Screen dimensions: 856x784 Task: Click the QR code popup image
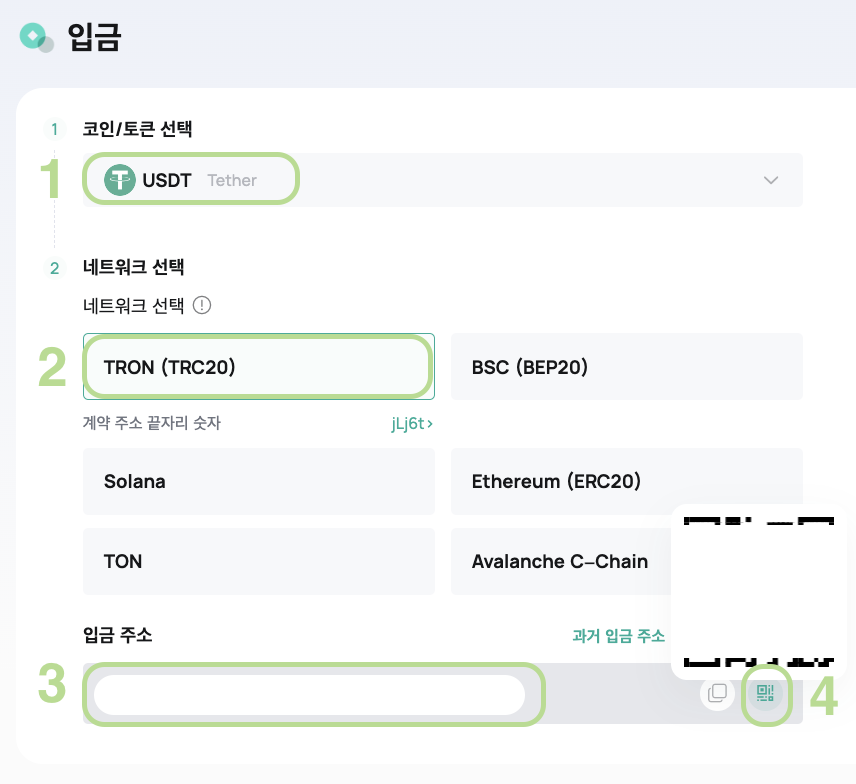759,592
